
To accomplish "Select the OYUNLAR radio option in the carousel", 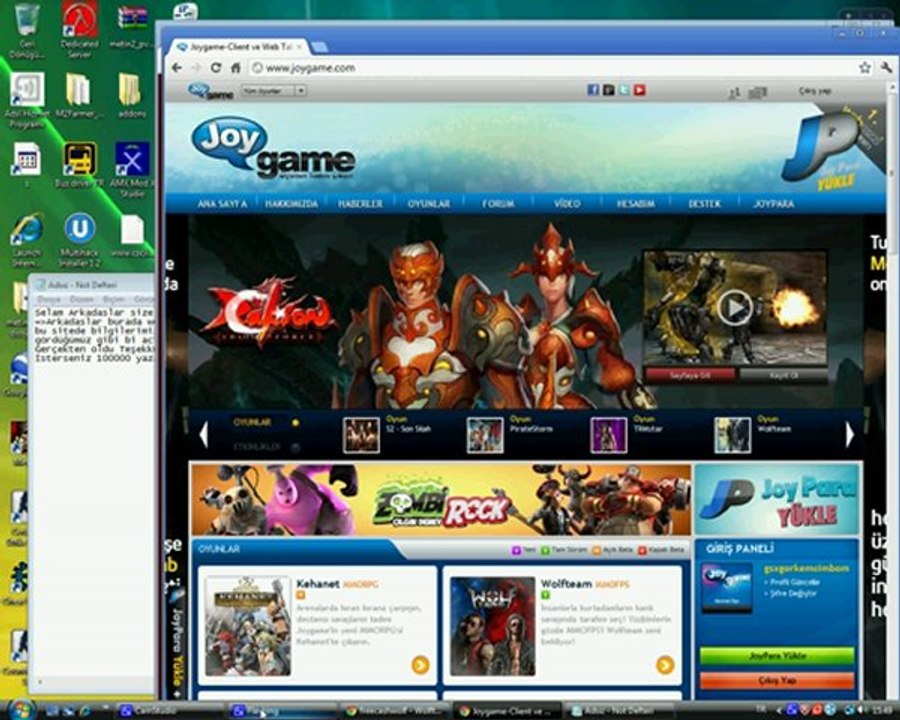I will pos(295,423).
